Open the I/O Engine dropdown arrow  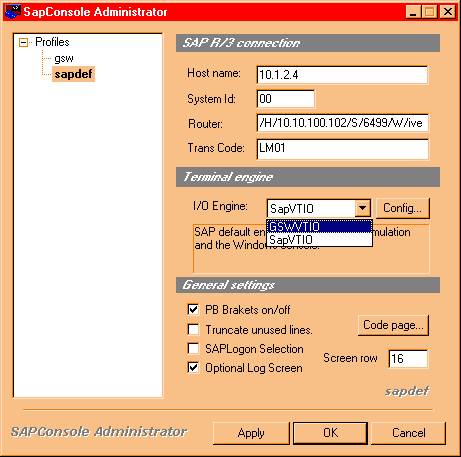[x=362, y=208]
